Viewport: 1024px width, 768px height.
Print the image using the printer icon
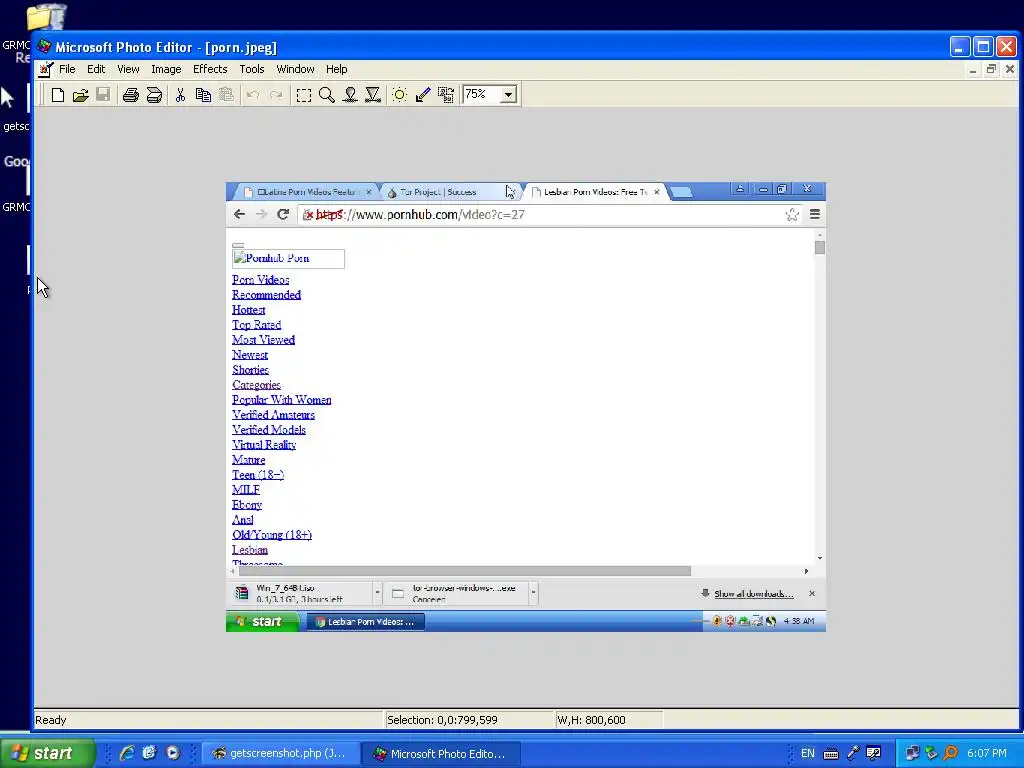[131, 95]
